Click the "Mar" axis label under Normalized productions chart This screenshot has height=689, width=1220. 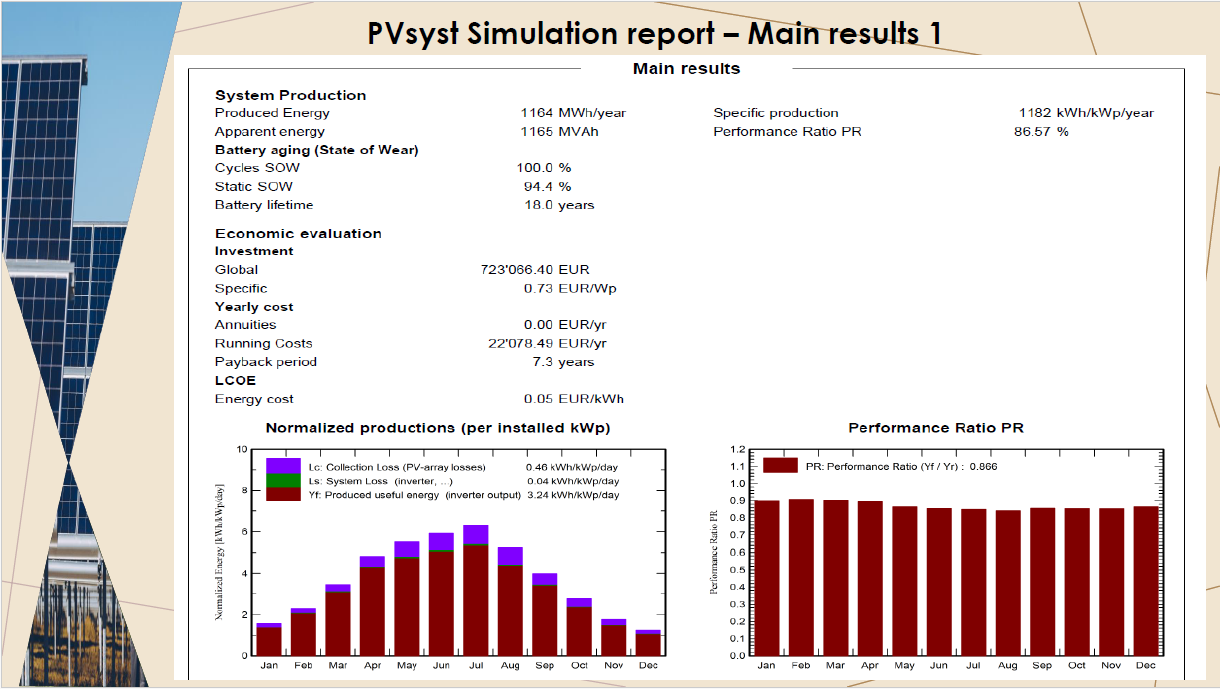[x=338, y=665]
